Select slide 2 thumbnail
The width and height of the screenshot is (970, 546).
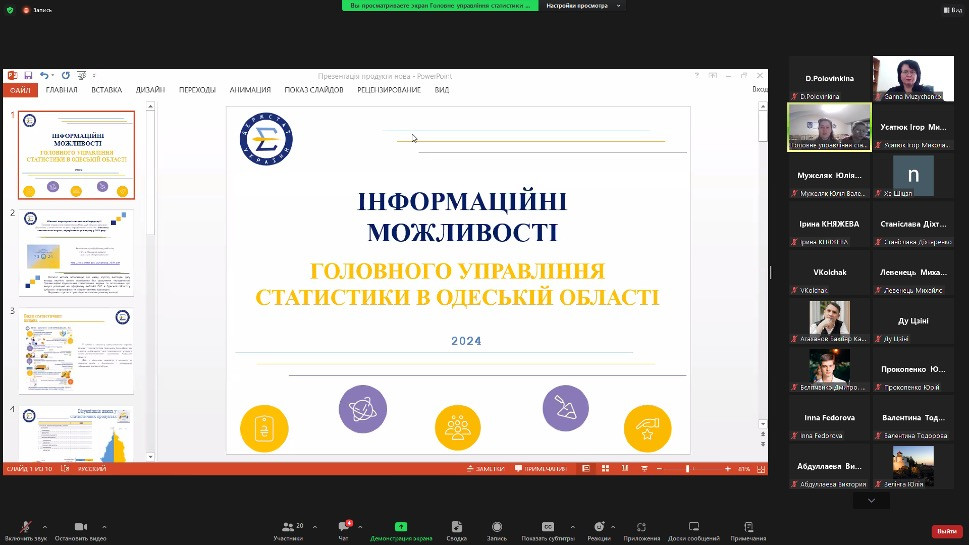pyautogui.click(x=76, y=253)
